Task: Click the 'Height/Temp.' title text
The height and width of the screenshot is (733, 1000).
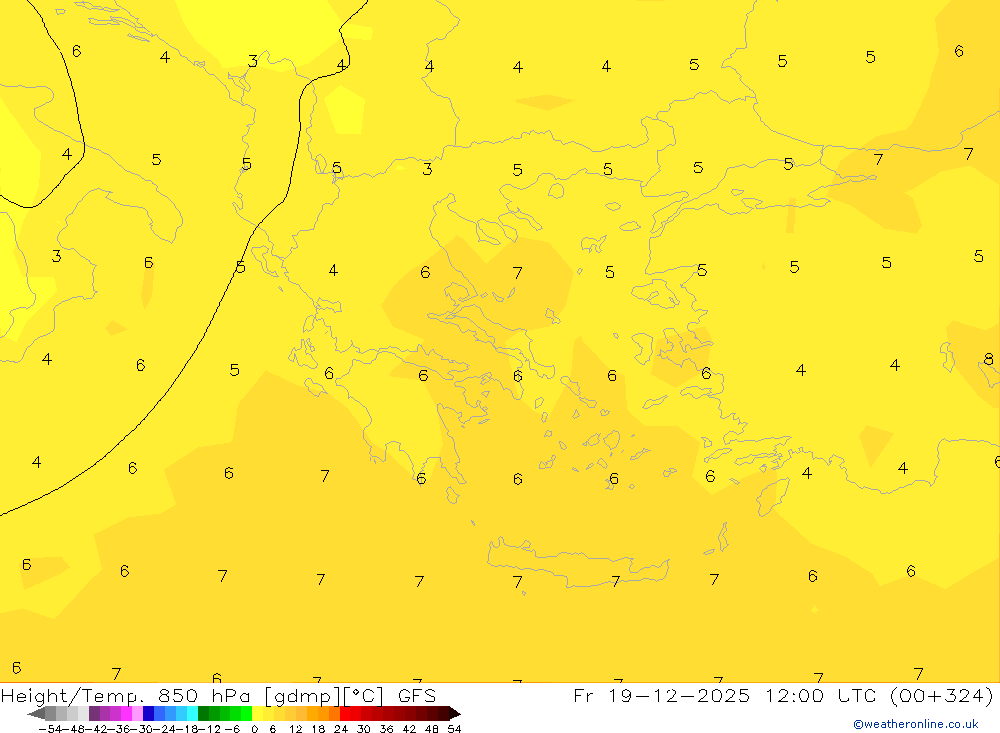Action: click(74, 696)
